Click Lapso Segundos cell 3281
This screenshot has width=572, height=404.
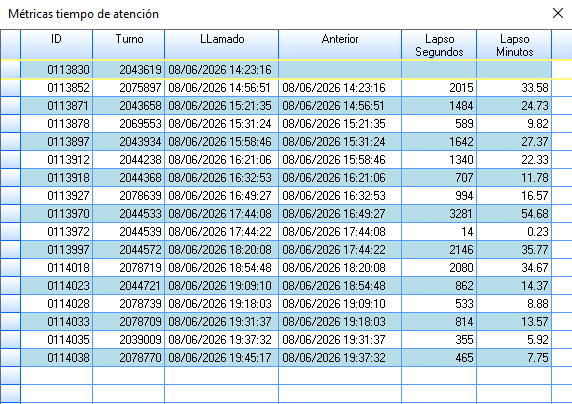click(x=439, y=214)
